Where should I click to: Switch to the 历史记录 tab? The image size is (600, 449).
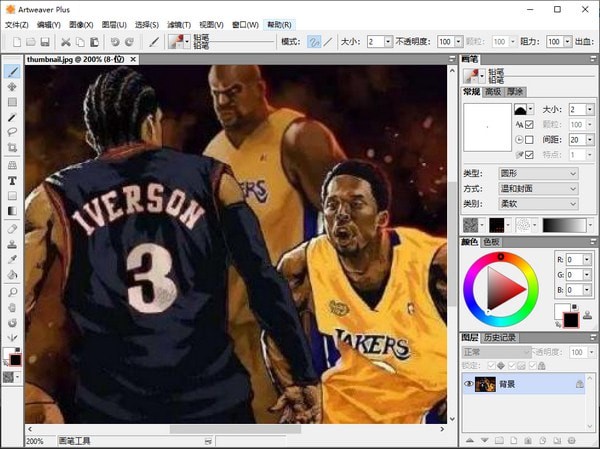pyautogui.click(x=500, y=337)
